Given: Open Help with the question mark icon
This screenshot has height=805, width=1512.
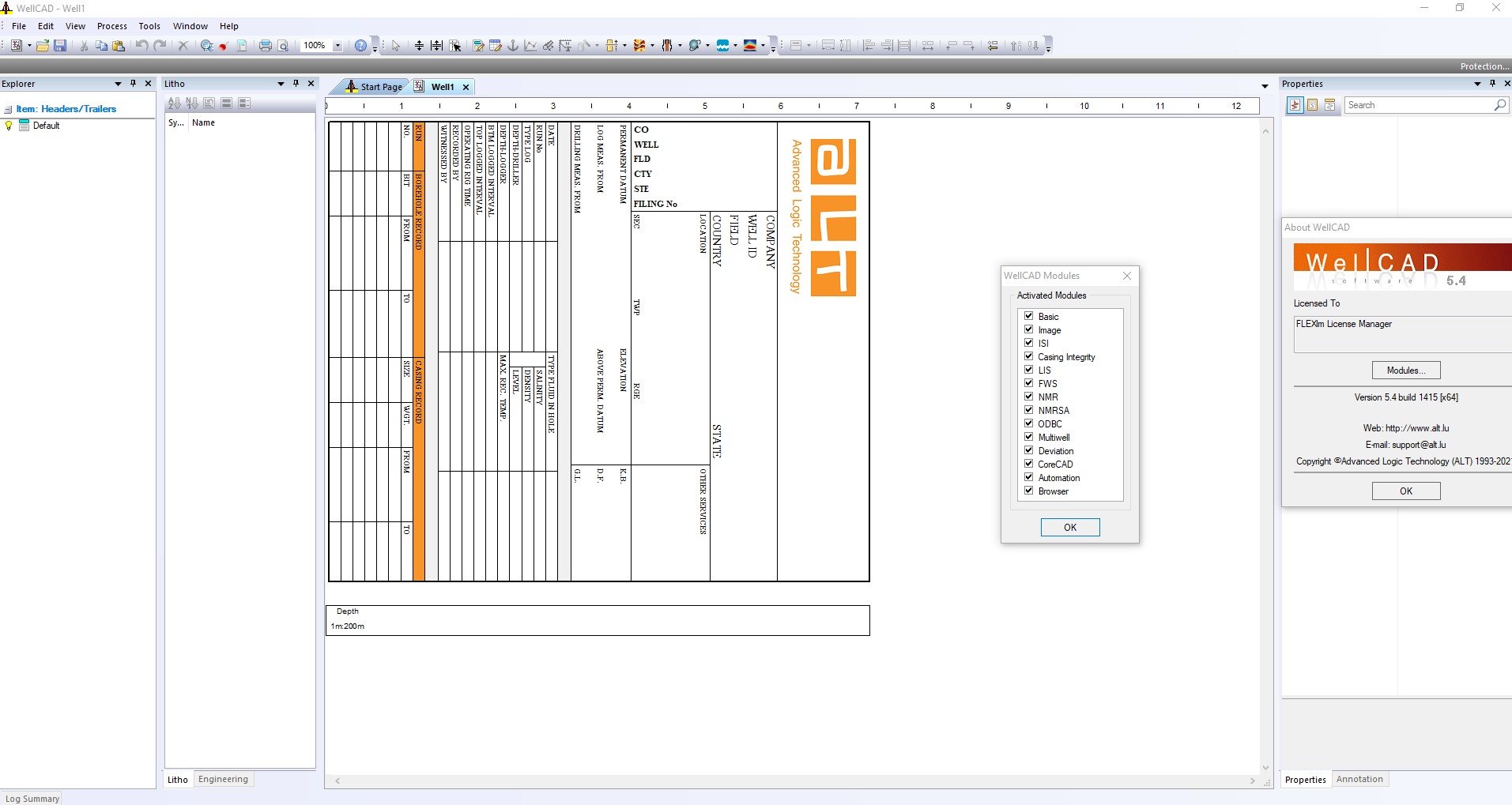Looking at the screenshot, I should point(360,46).
